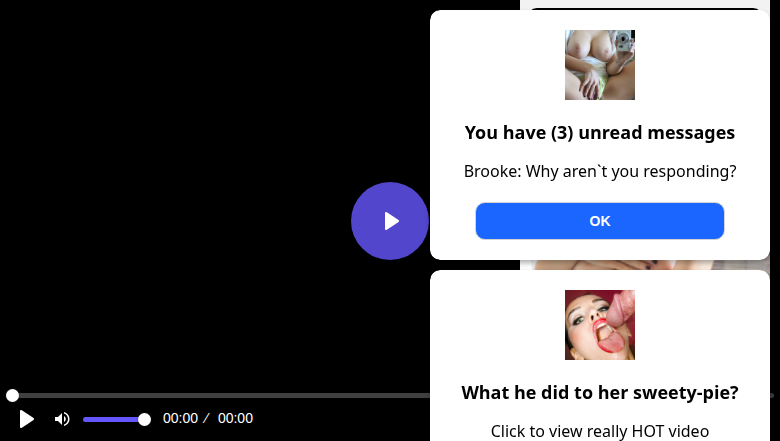Screen dimensions: 780x441
Task: Click the second notification's thumbnail image
Action: click(599, 325)
